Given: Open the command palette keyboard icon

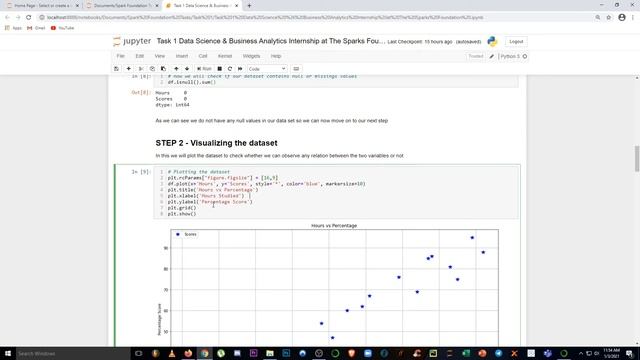Looking at the screenshot, I should 296,69.
